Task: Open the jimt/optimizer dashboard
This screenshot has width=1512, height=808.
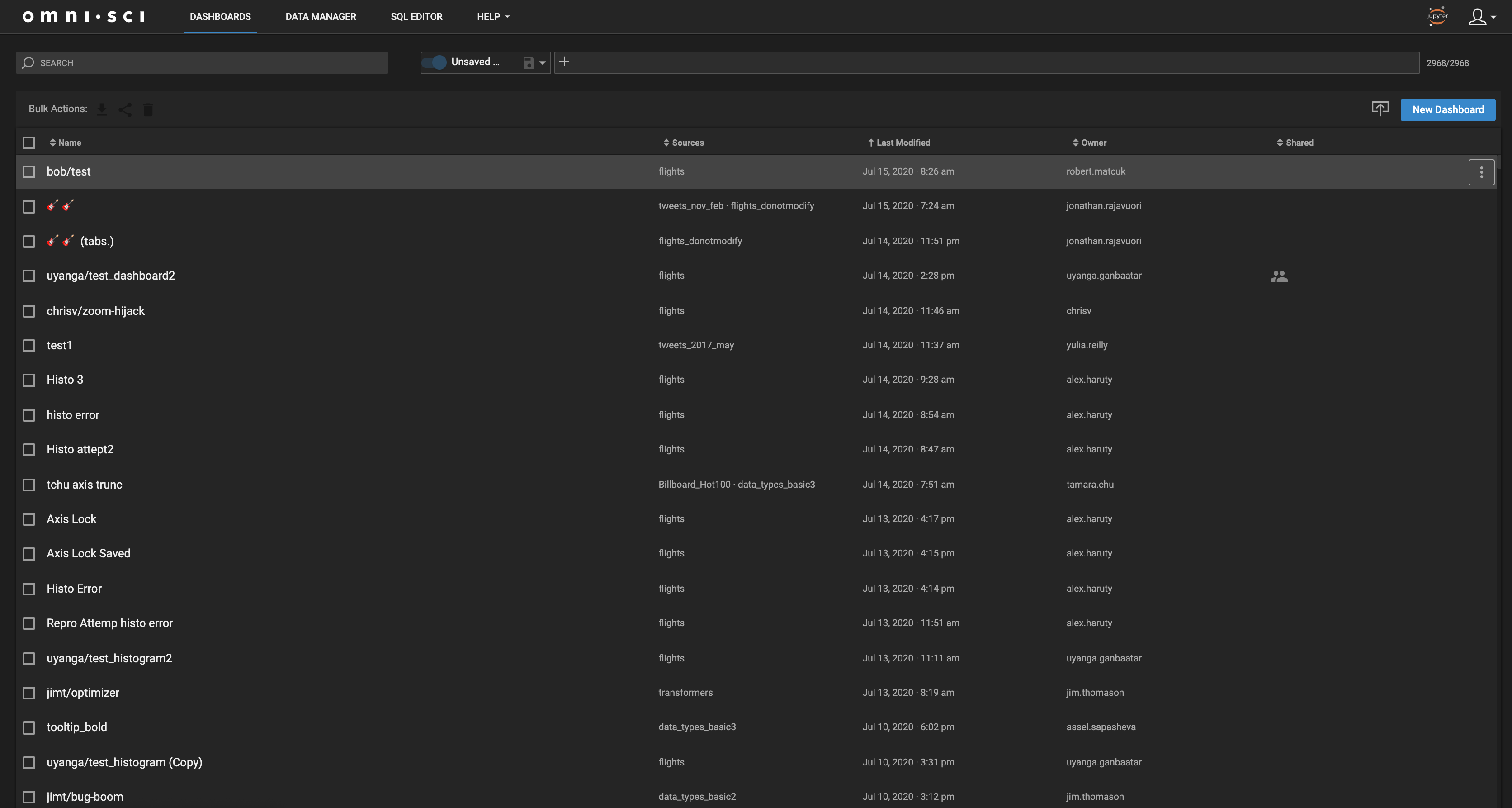Action: click(83, 692)
